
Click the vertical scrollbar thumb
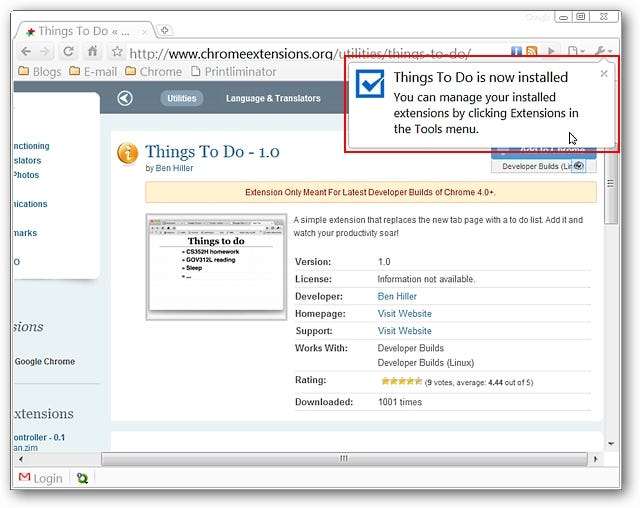click(x=611, y=184)
